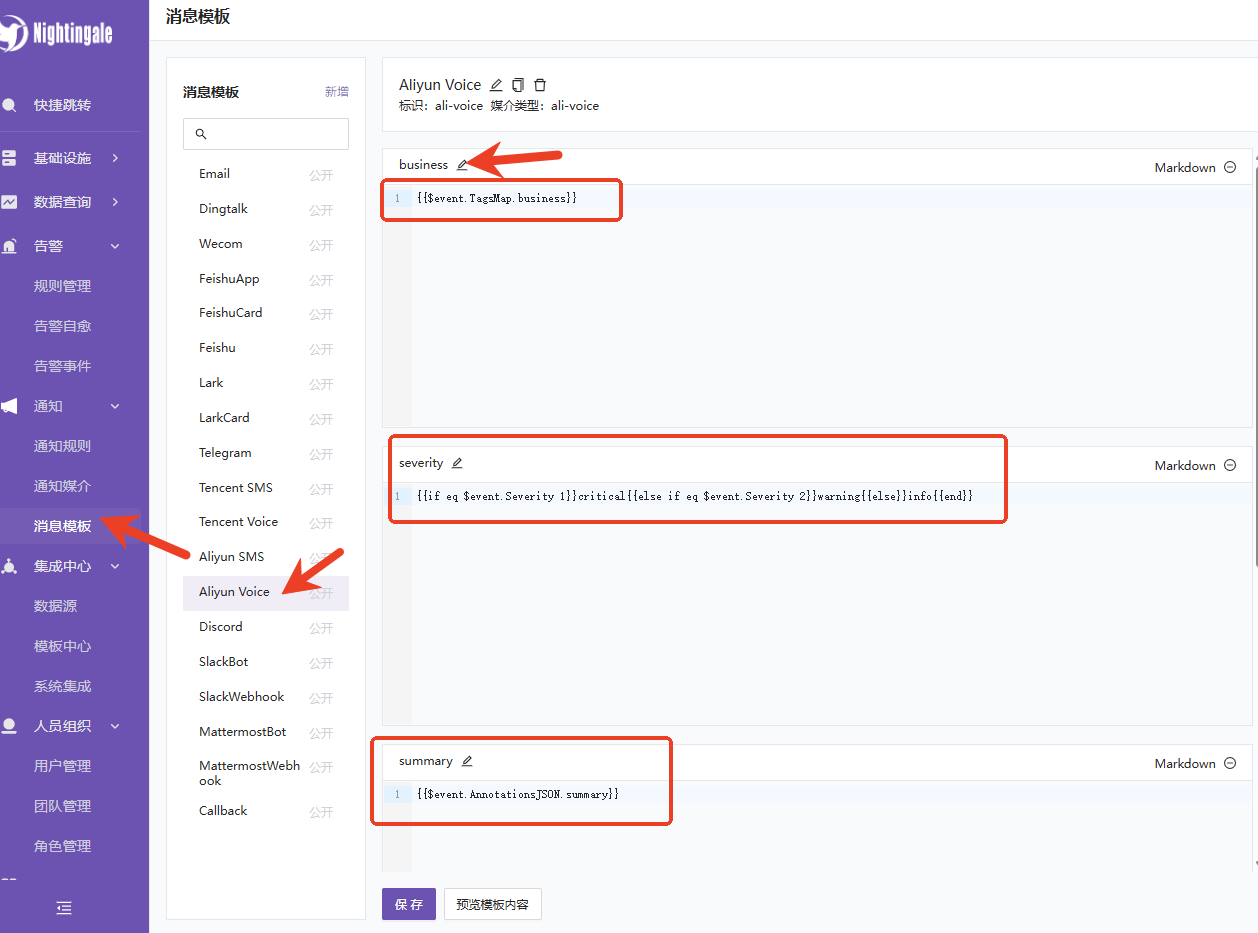Remove the business field with minus icon
This screenshot has width=1258, height=933.
pos(1230,168)
